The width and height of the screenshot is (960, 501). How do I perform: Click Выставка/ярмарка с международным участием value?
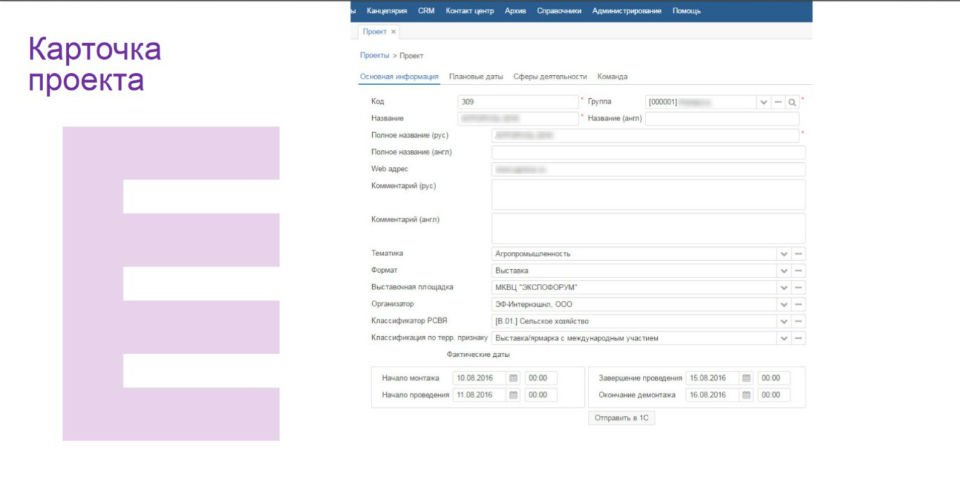pyautogui.click(x=577, y=338)
